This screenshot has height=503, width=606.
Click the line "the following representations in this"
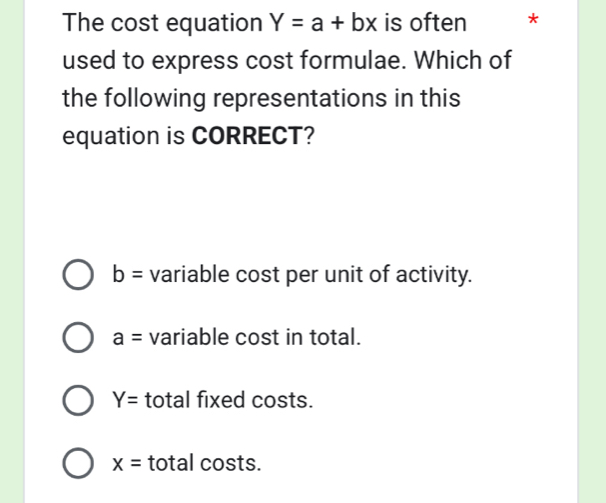point(261,99)
